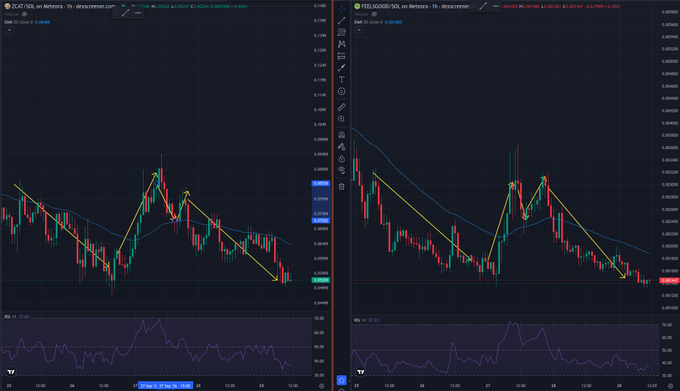Click green current price label on ZCAT axis
This screenshot has width=680, height=391.
pyautogui.click(x=321, y=280)
